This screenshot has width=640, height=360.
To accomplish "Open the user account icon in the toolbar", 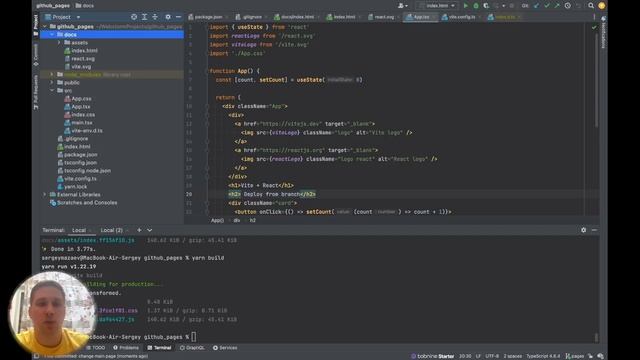I will 402,6.
